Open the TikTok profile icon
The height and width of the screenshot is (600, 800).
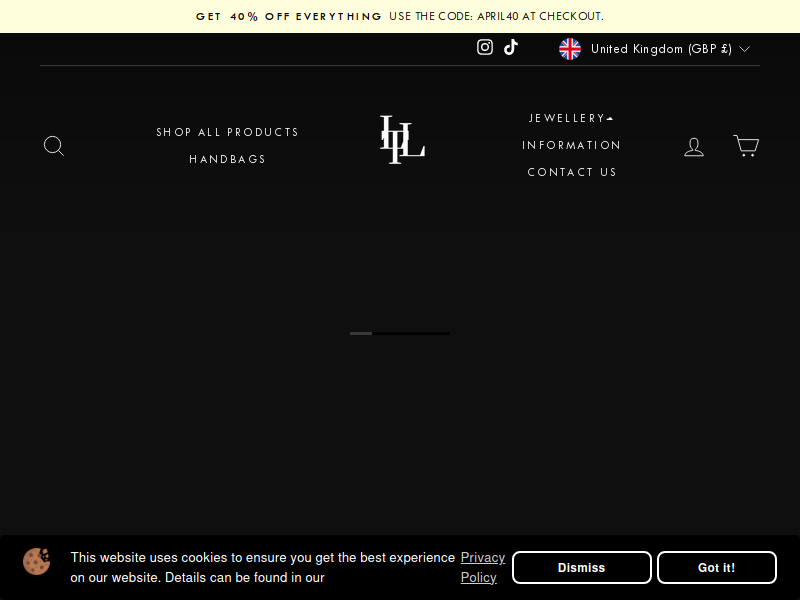511,47
